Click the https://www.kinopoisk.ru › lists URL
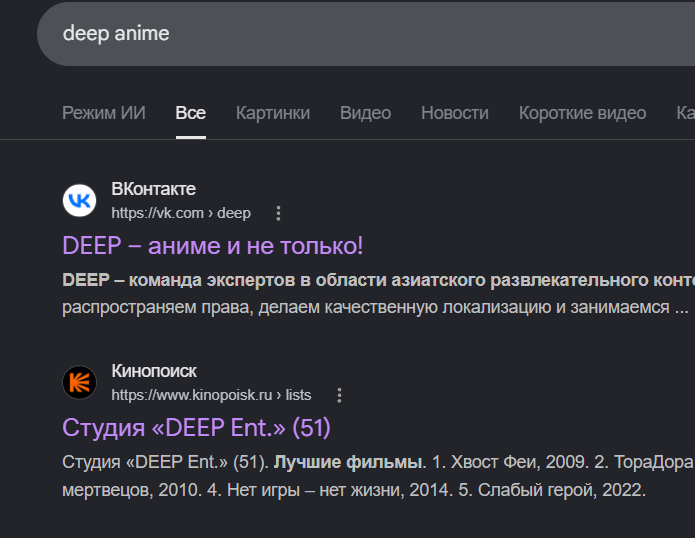 tap(211, 395)
